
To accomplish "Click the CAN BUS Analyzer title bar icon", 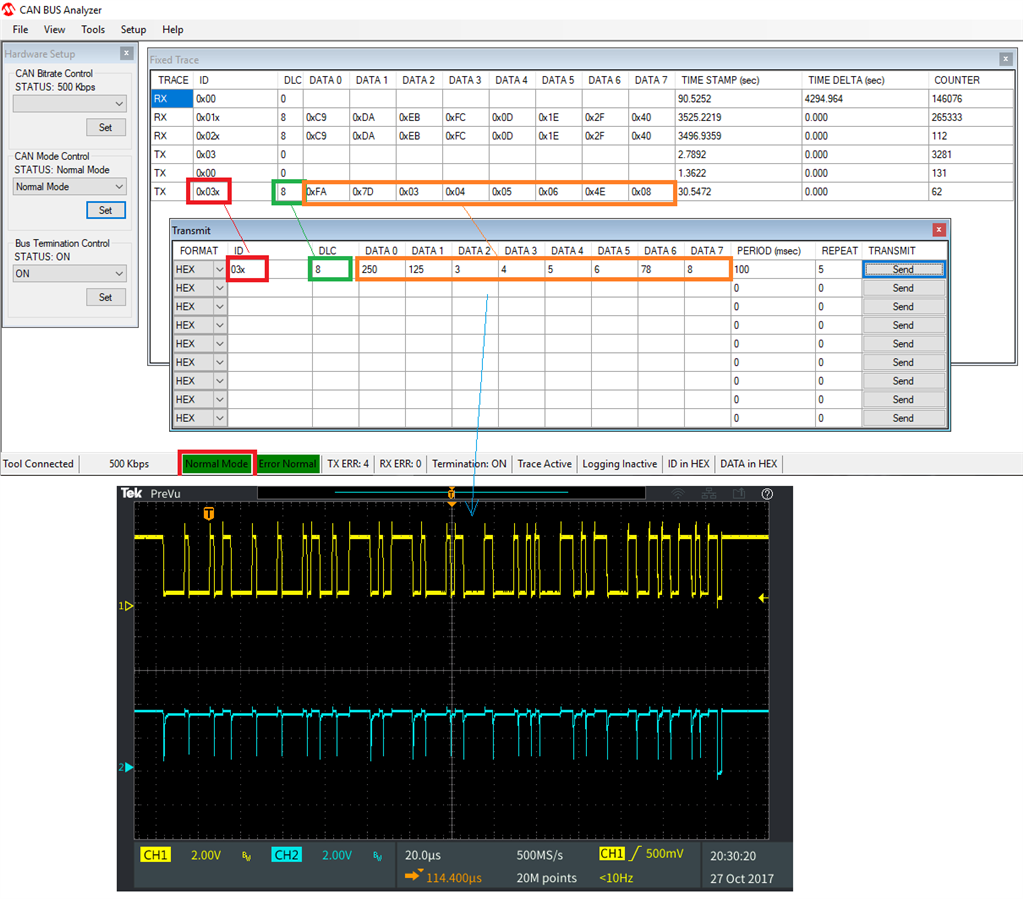I will point(9,10).
